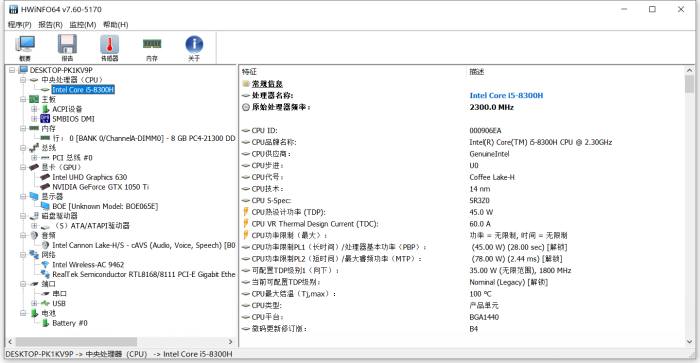
Task: Open the 概要 summary monitor icon
Action: [x=25, y=47]
